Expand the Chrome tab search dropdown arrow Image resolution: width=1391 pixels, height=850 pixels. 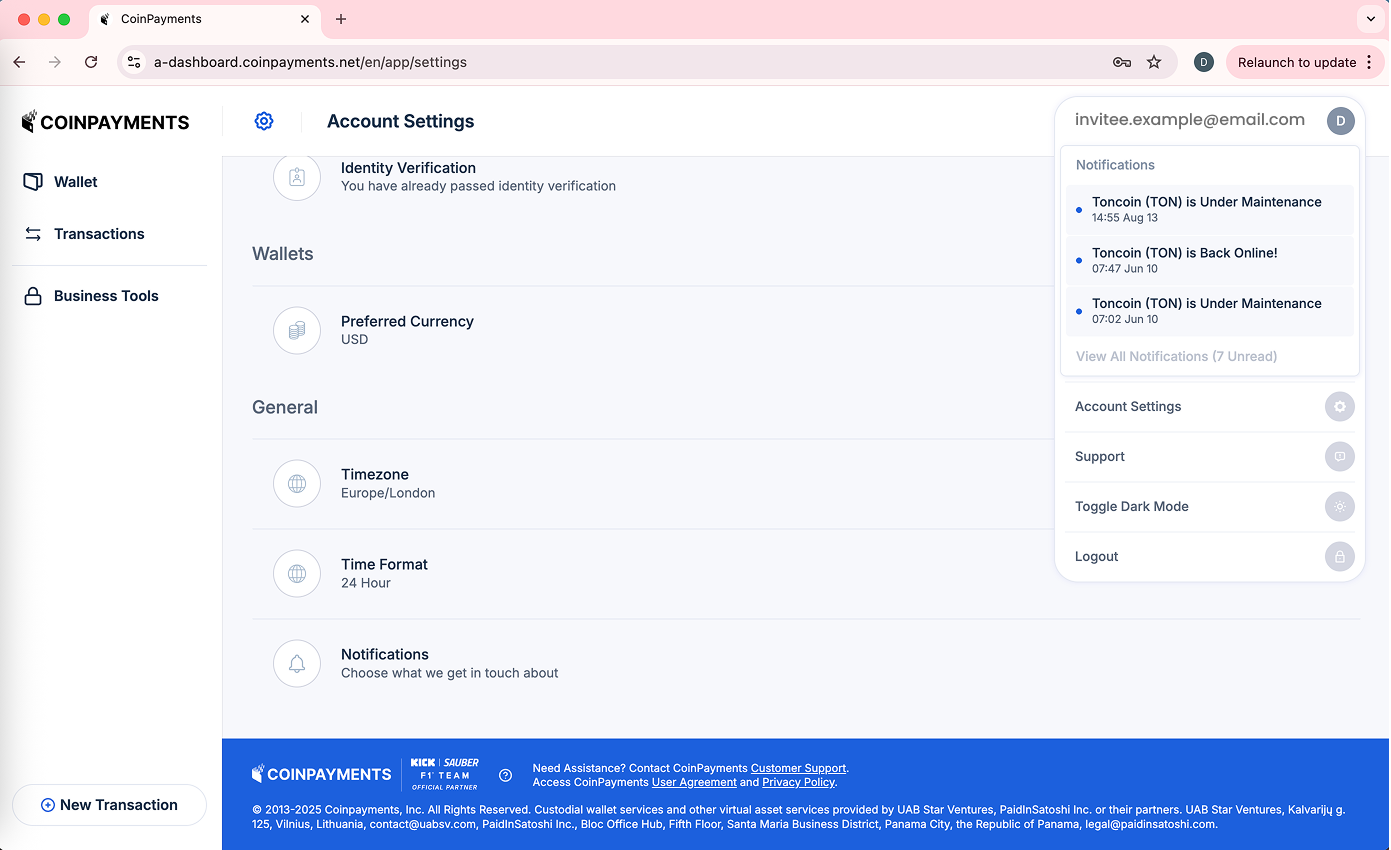[x=1370, y=19]
